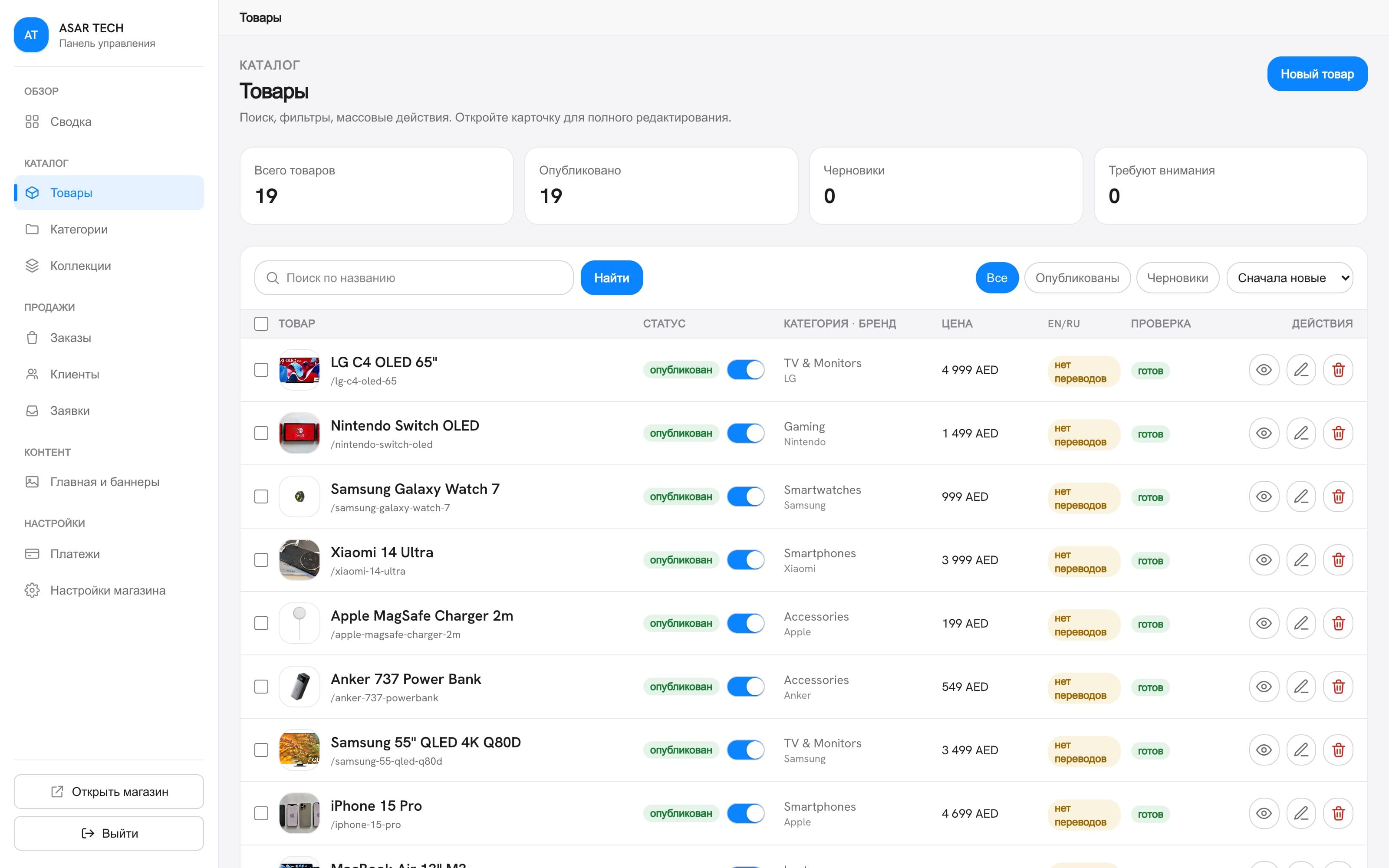
Task: Navigate to «Заказы» in the sidebar
Action: tap(109, 338)
